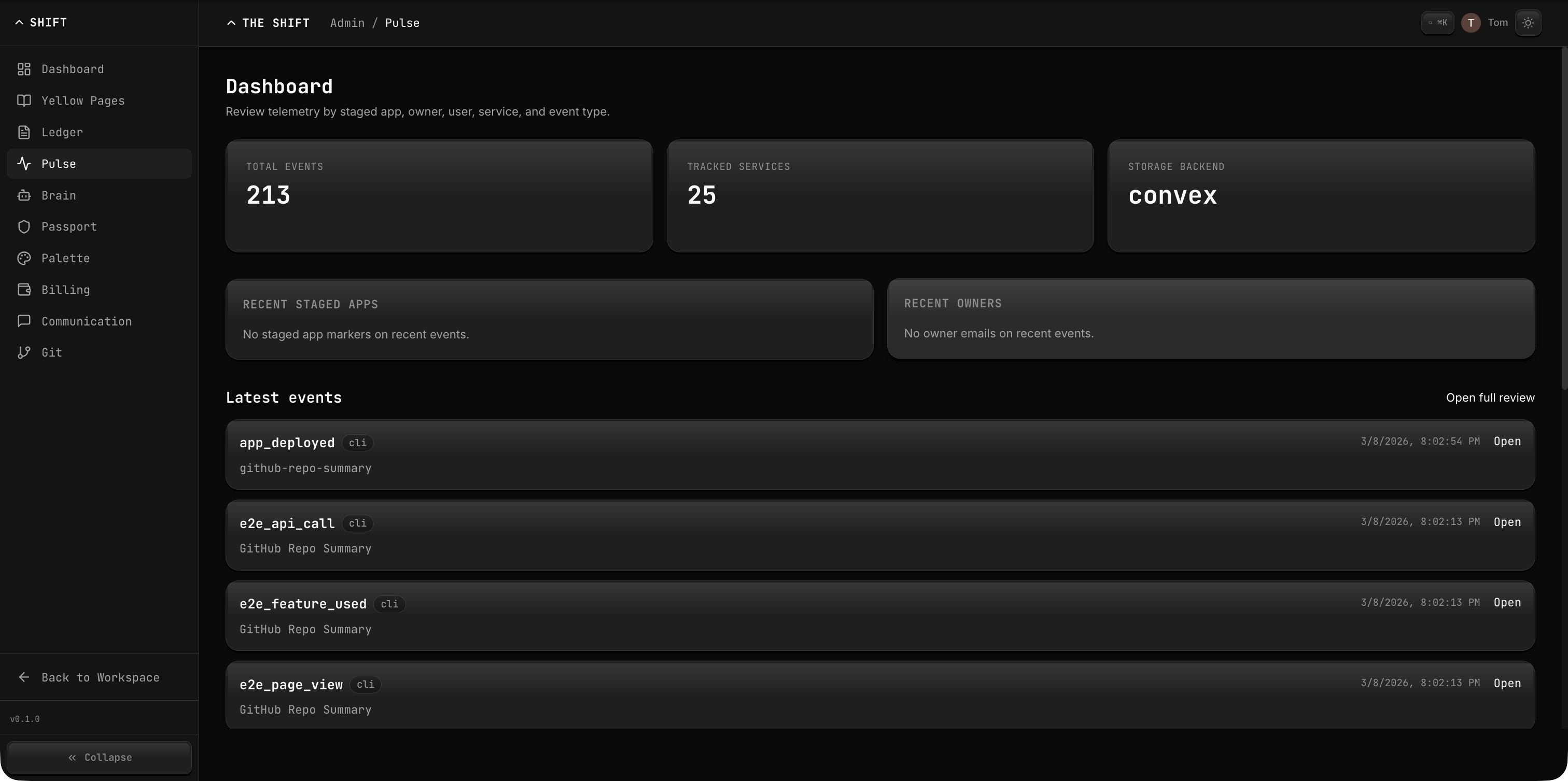The image size is (1568, 781).
Task: Select the Palette paint icon
Action: coord(24,258)
